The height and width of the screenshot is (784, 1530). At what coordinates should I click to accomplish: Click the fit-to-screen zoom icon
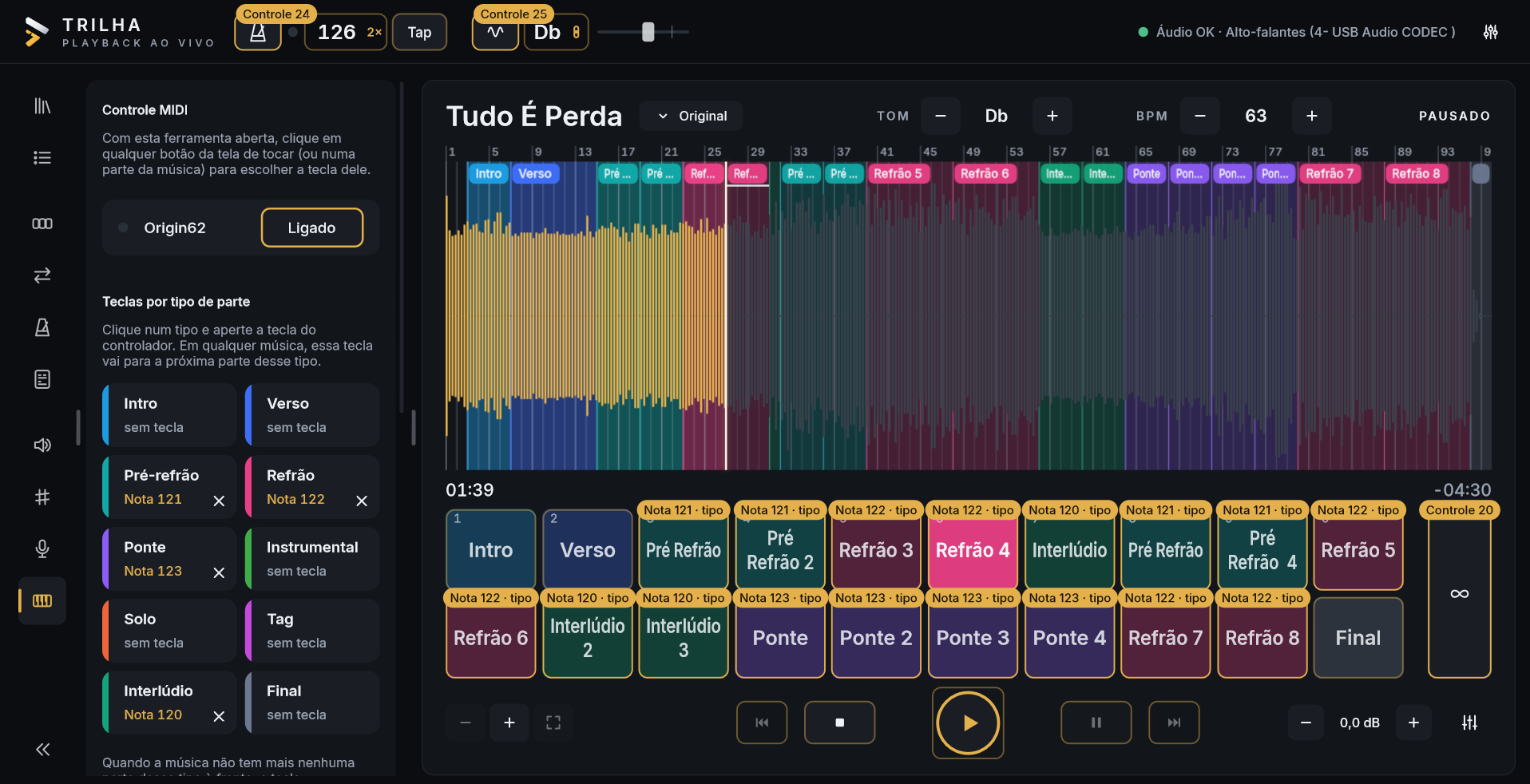(553, 723)
